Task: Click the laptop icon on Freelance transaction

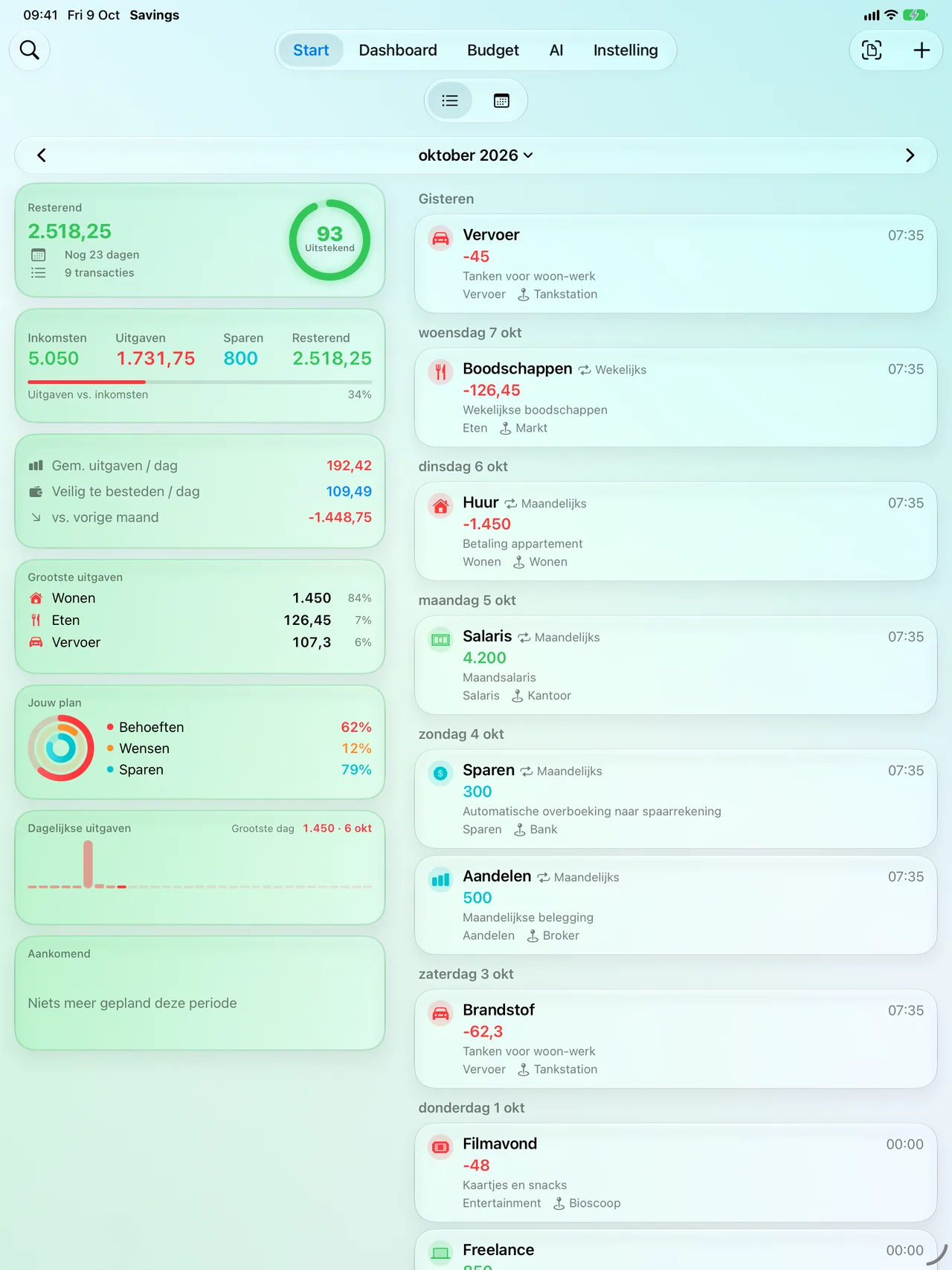Action: (441, 1254)
